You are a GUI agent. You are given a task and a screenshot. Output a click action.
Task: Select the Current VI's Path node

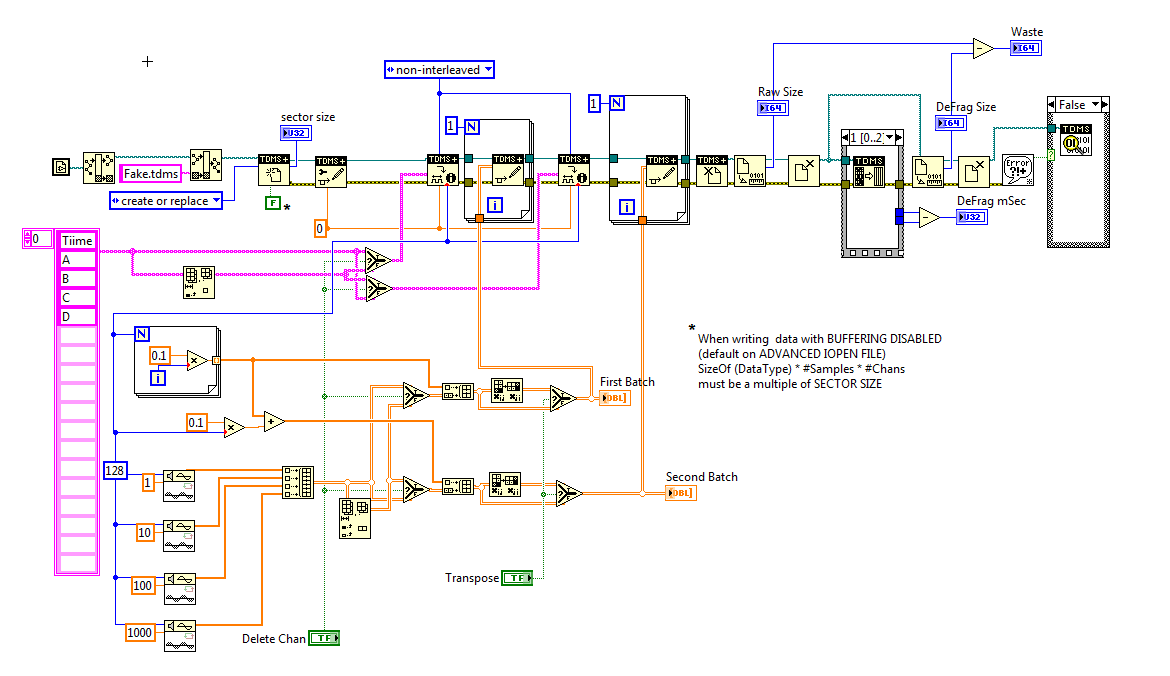60,167
